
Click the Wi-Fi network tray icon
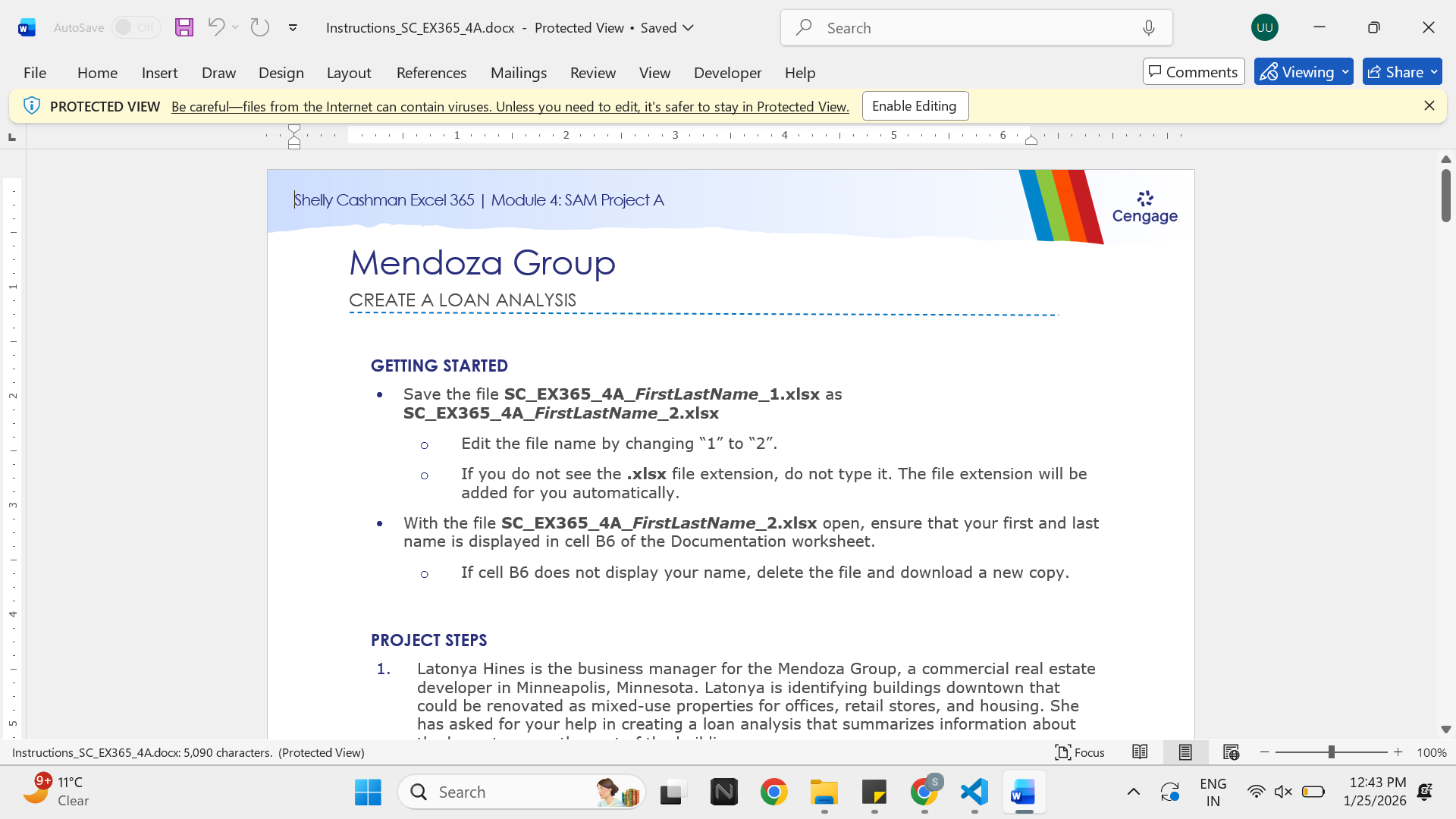point(1257,792)
